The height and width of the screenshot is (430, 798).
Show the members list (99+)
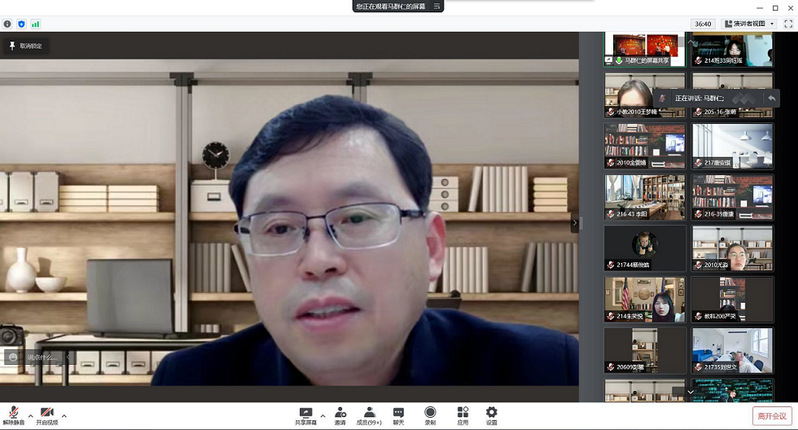tap(369, 415)
